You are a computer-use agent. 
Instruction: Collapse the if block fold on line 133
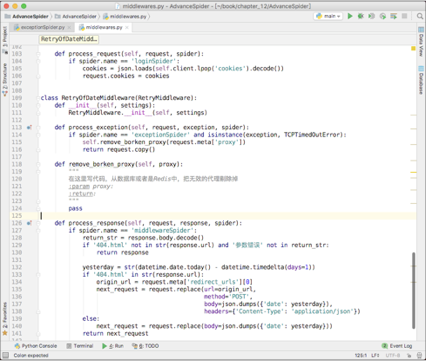[38, 275]
